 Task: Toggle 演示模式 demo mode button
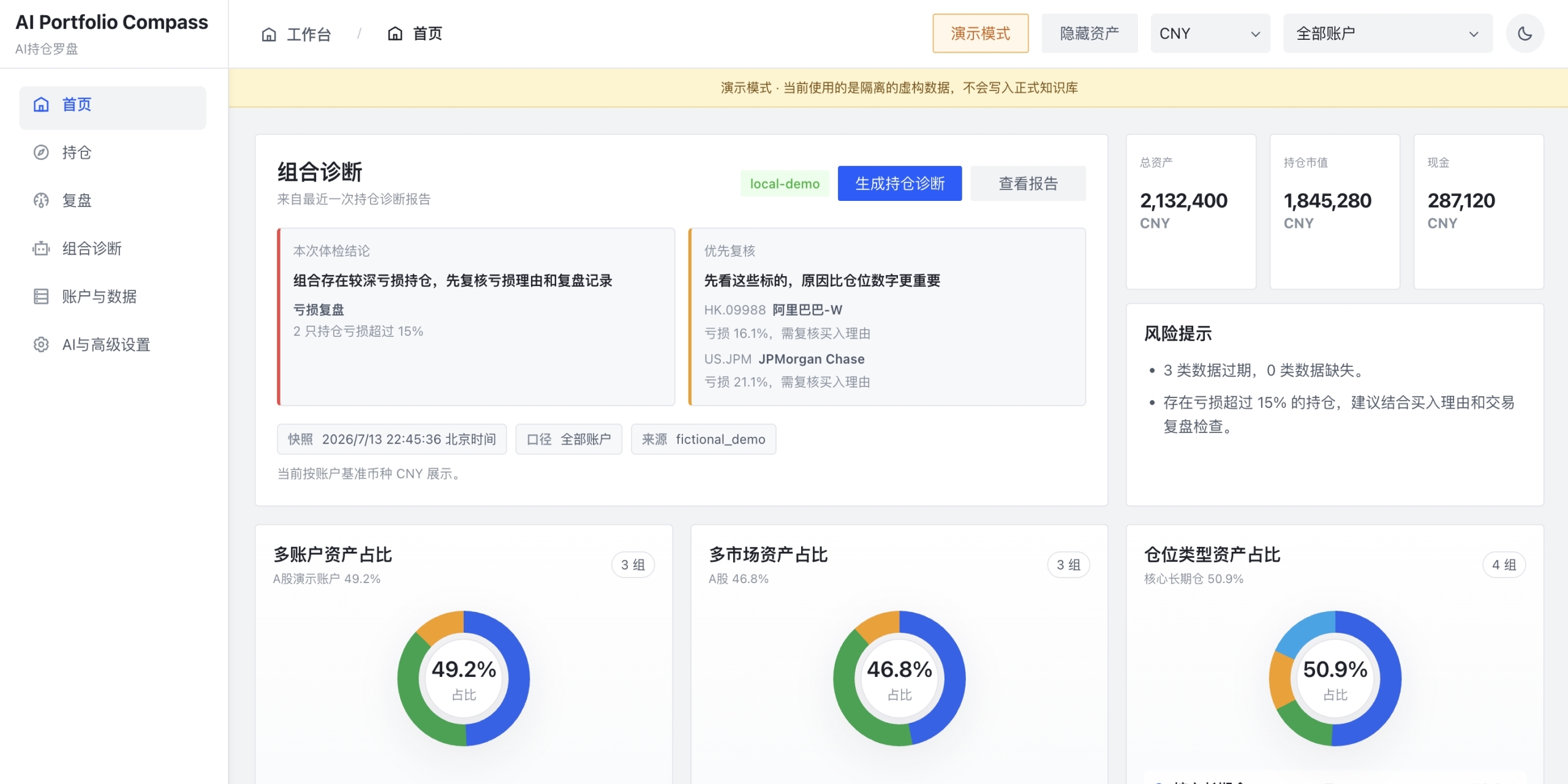click(980, 33)
